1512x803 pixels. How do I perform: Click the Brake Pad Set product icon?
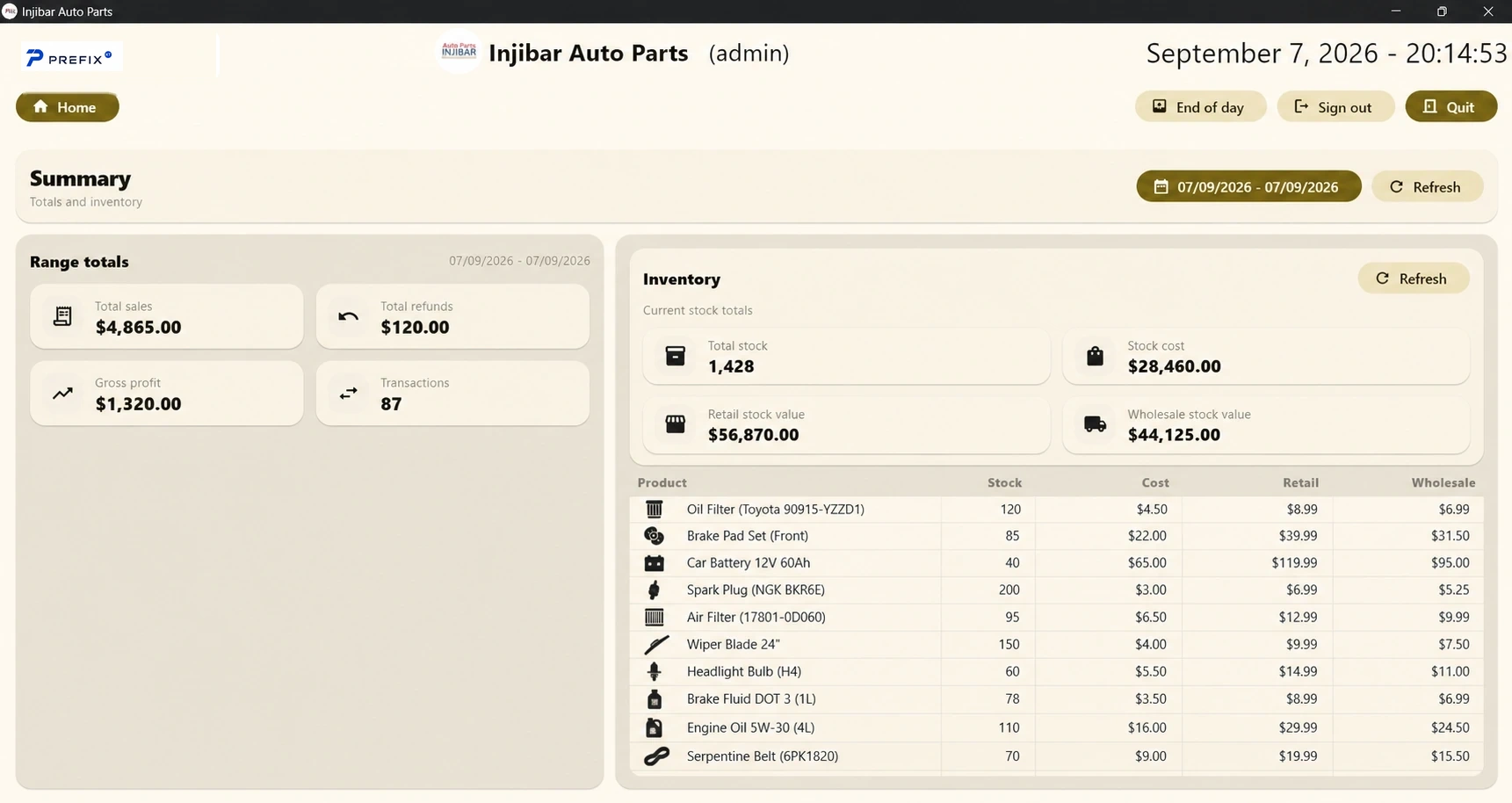click(654, 536)
